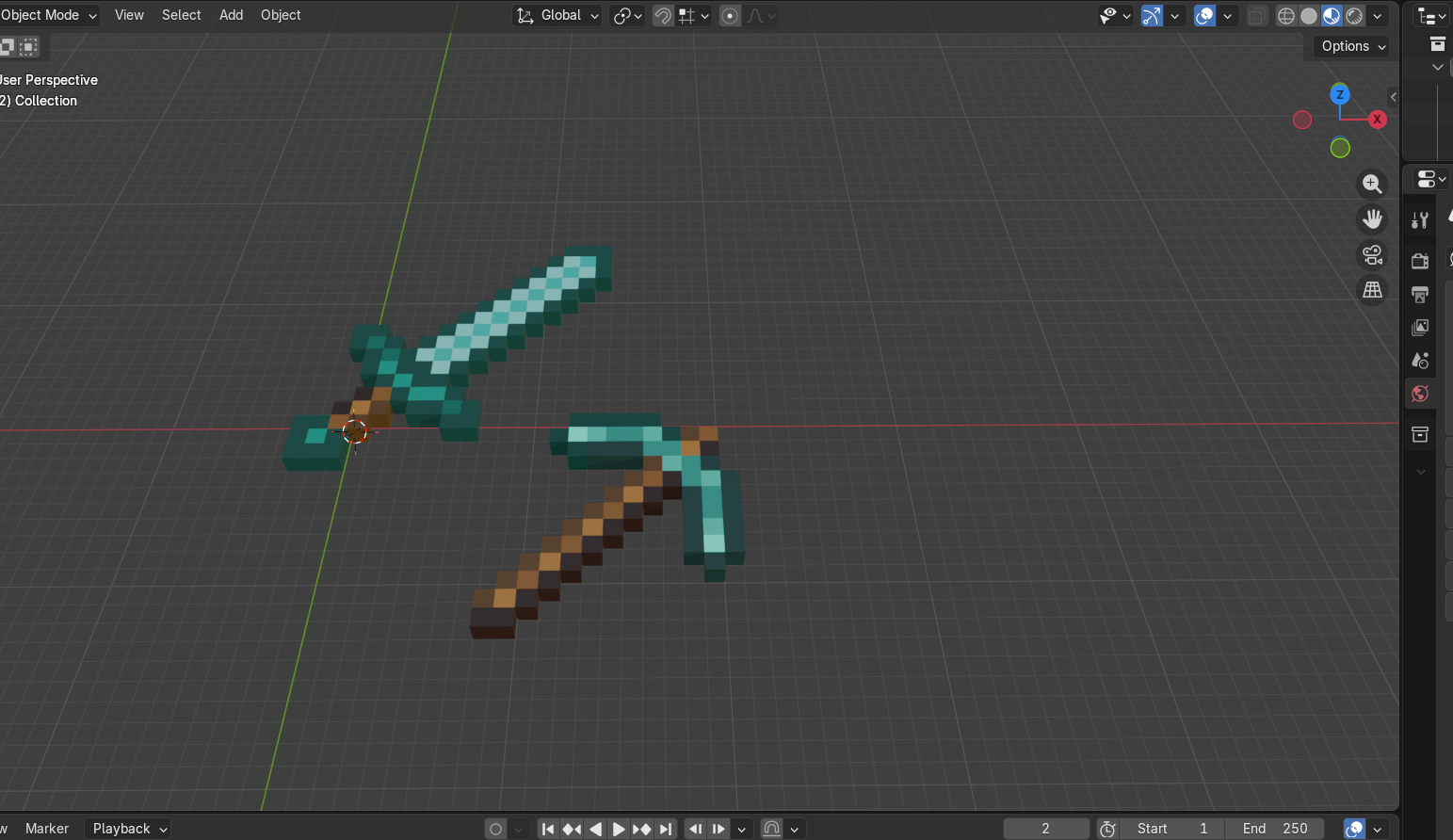Screen dimensions: 1453x840
Task: Click the pan view hand icon
Action: coord(1372,219)
